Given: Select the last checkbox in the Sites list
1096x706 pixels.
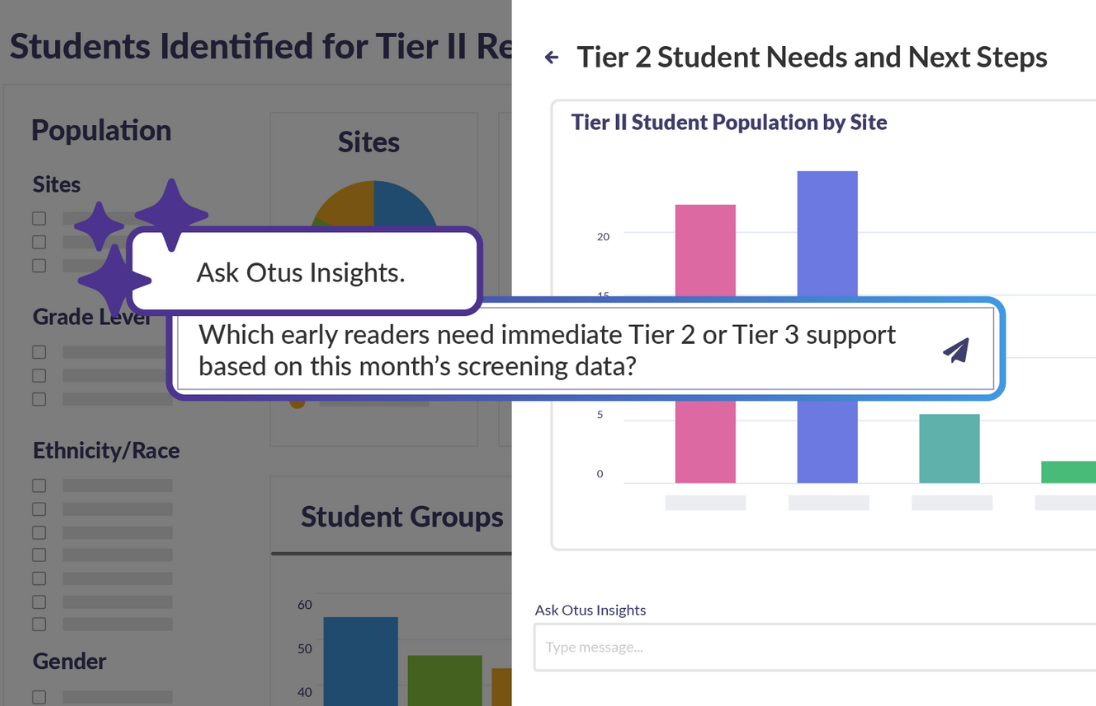Looking at the screenshot, I should [x=39, y=265].
